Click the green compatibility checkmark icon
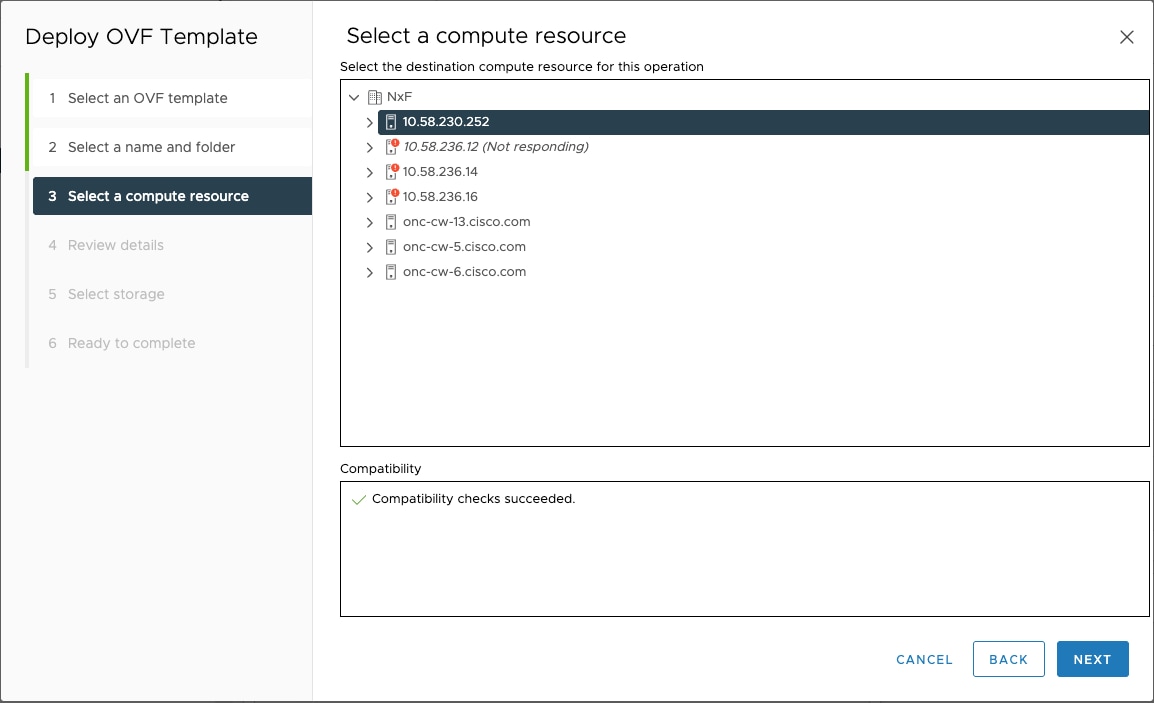 pyautogui.click(x=358, y=500)
